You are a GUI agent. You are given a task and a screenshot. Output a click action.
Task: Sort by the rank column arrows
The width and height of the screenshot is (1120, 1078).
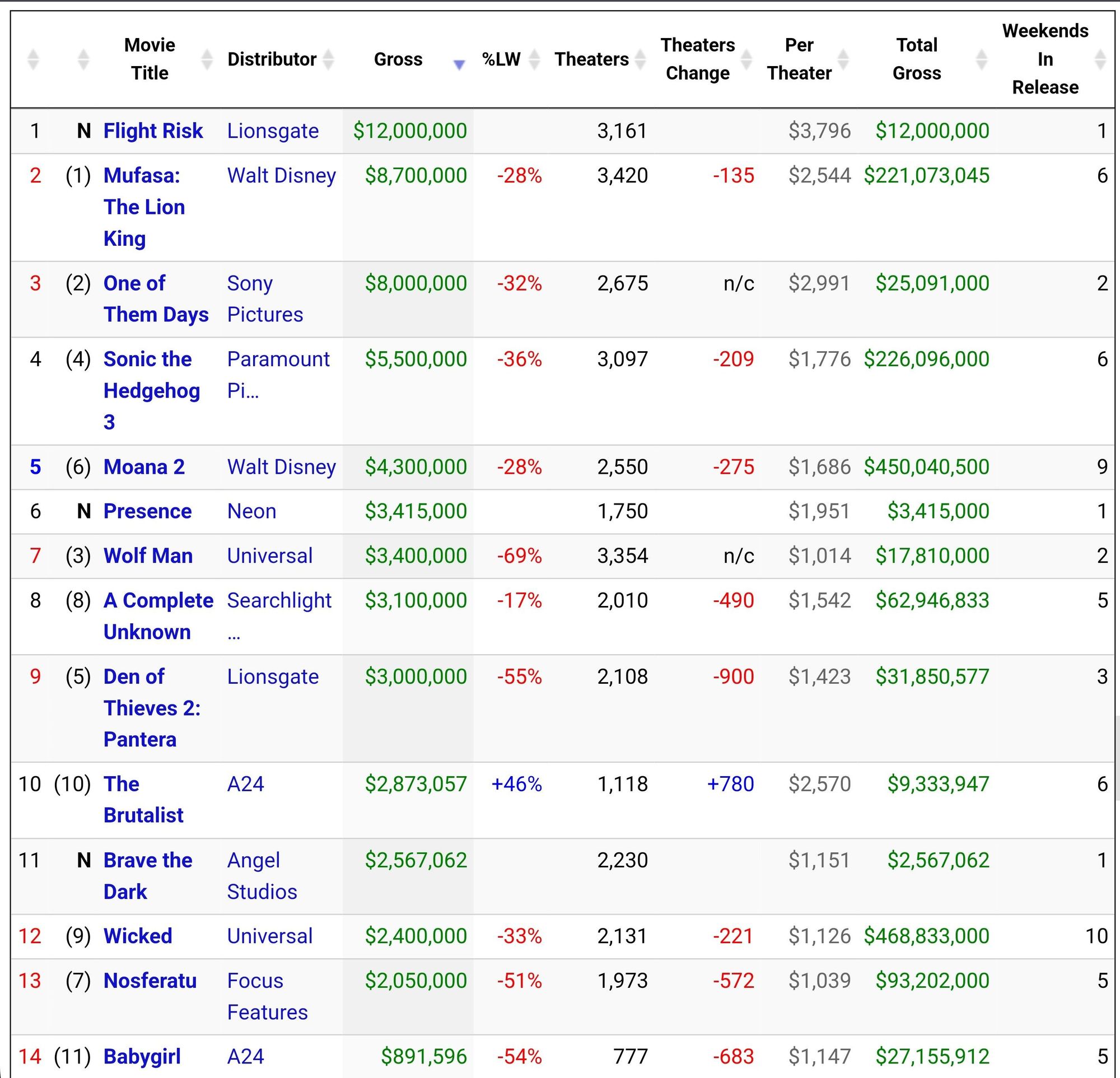tap(33, 59)
